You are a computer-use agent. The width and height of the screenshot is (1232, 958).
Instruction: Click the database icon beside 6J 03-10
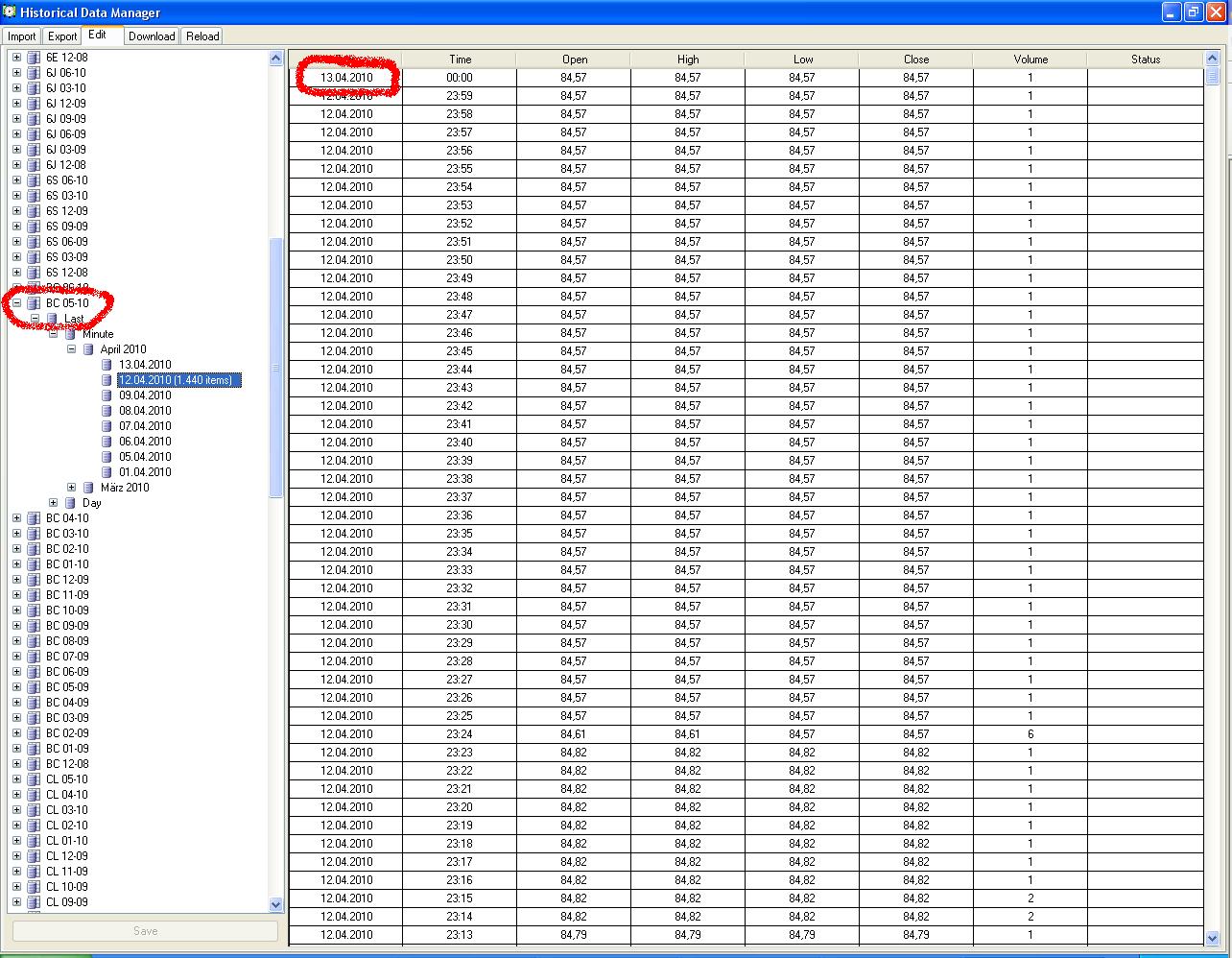click(34, 88)
